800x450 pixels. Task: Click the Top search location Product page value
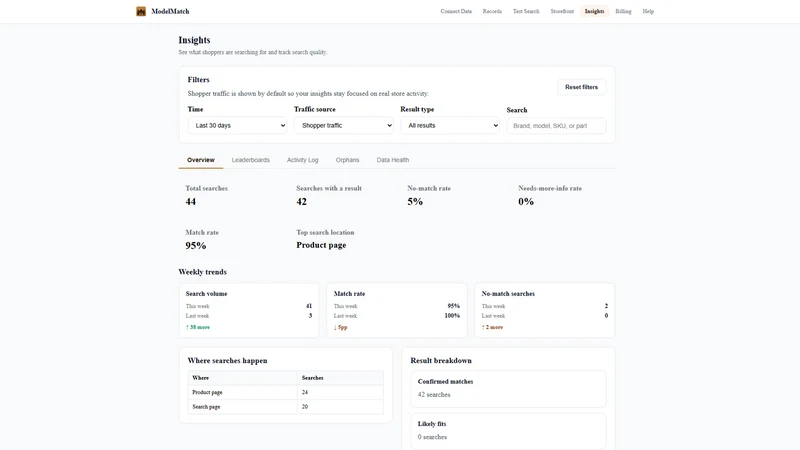pos(321,245)
